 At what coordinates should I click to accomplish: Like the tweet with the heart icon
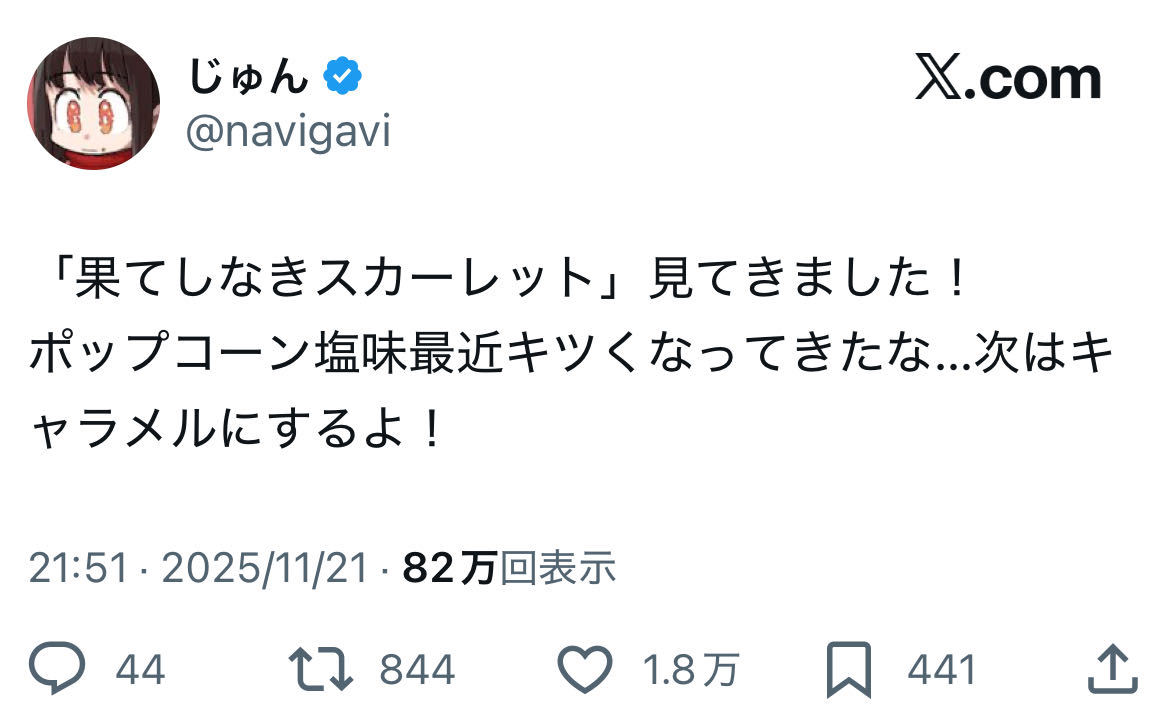[x=583, y=668]
